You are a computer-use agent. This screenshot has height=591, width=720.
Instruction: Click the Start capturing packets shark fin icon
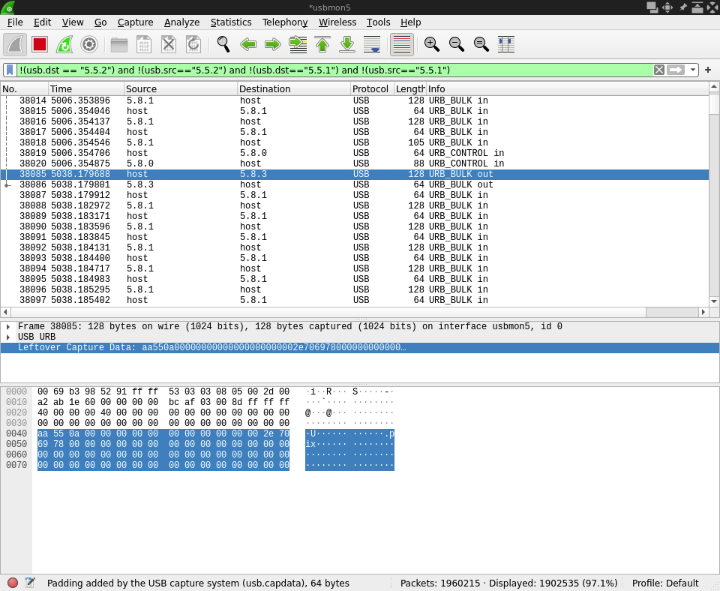click(x=15, y=45)
